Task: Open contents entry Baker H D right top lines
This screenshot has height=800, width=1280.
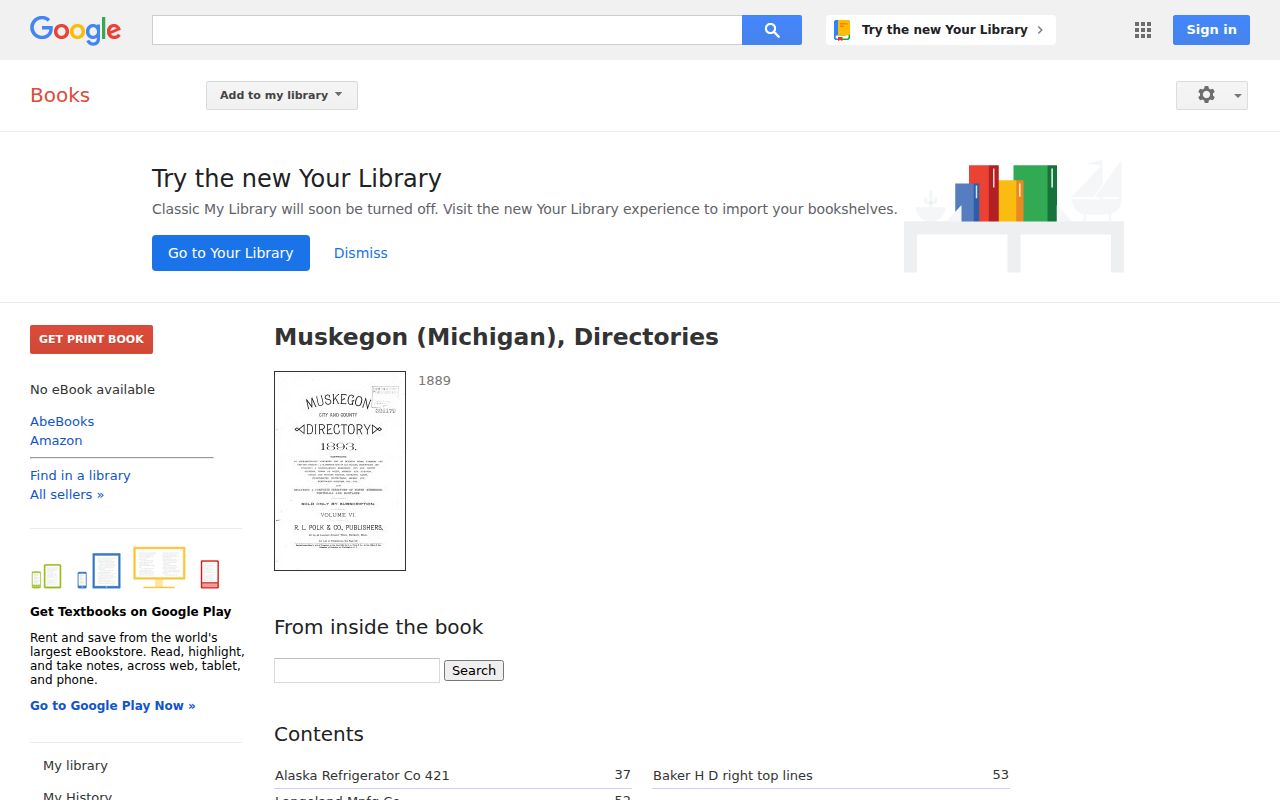Action: (733, 775)
